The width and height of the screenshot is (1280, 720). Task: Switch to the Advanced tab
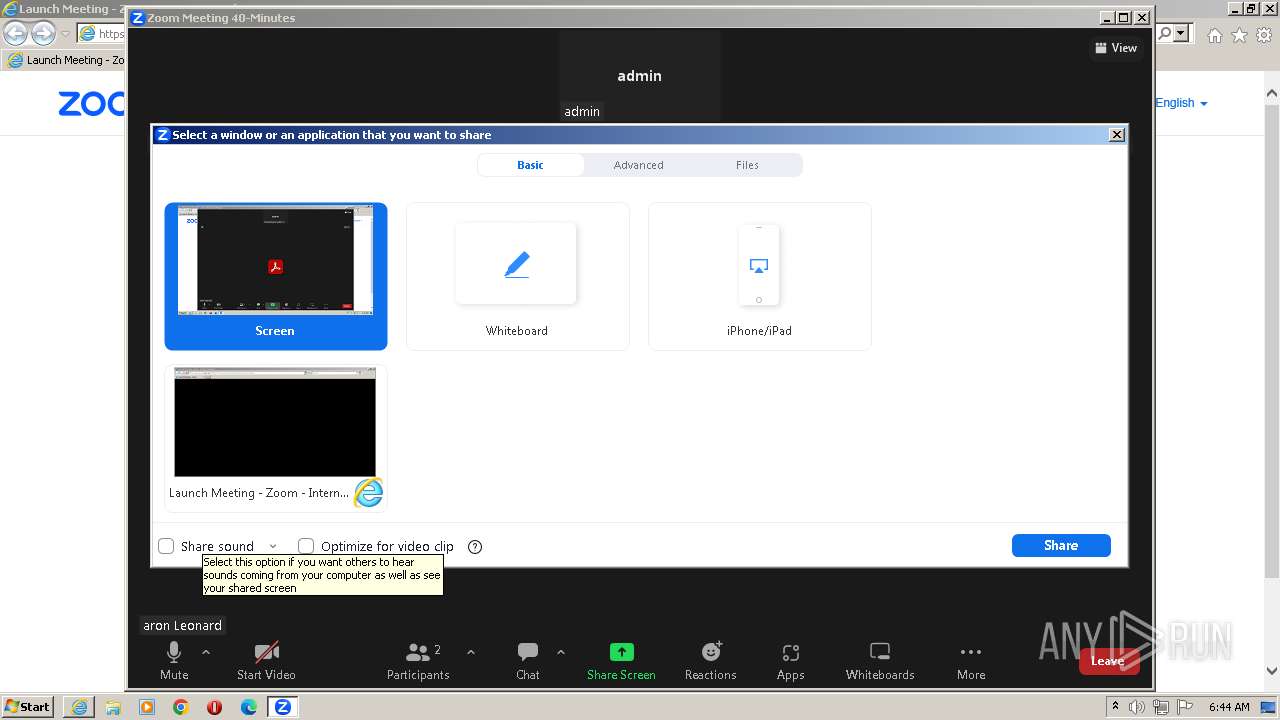(638, 165)
